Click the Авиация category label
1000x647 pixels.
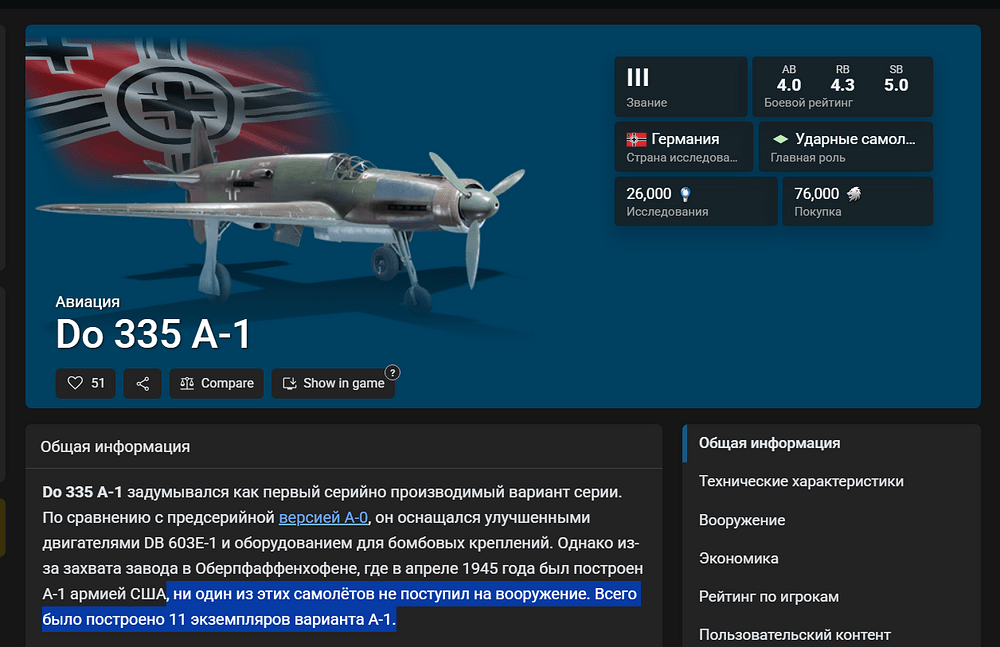[88, 301]
